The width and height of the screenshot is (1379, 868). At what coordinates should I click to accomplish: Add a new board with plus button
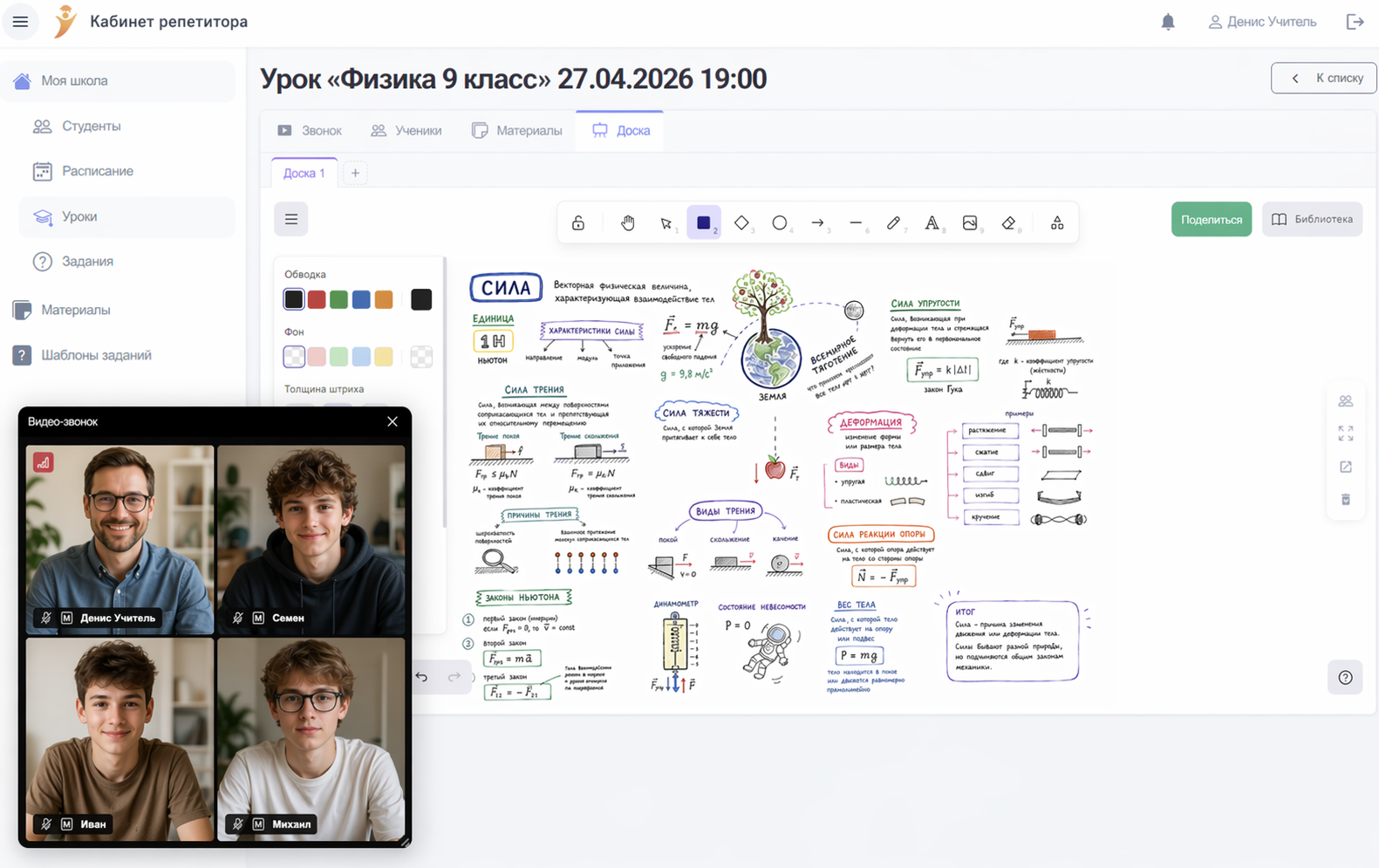coord(355,173)
